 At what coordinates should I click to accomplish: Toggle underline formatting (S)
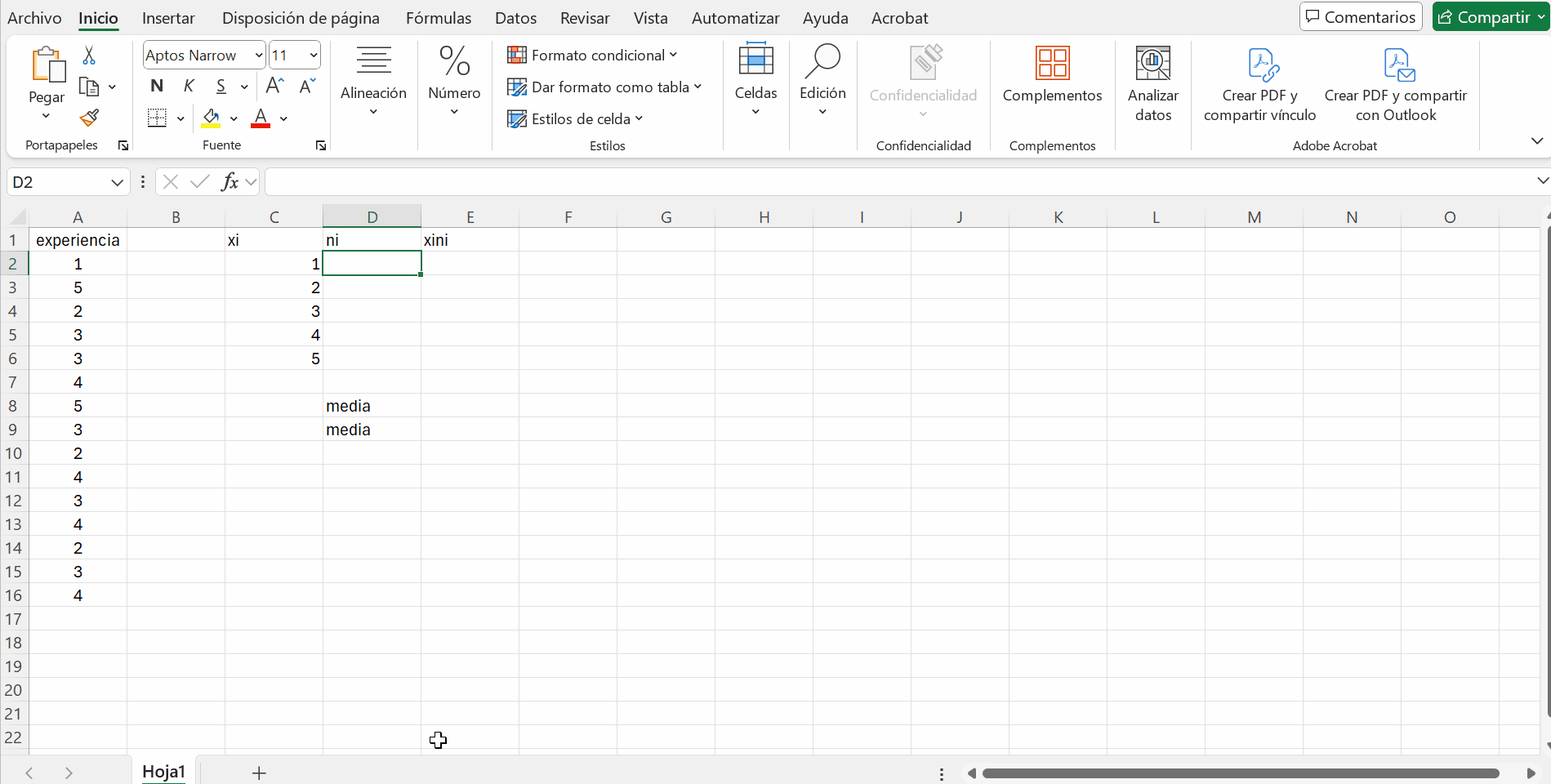tap(221, 86)
